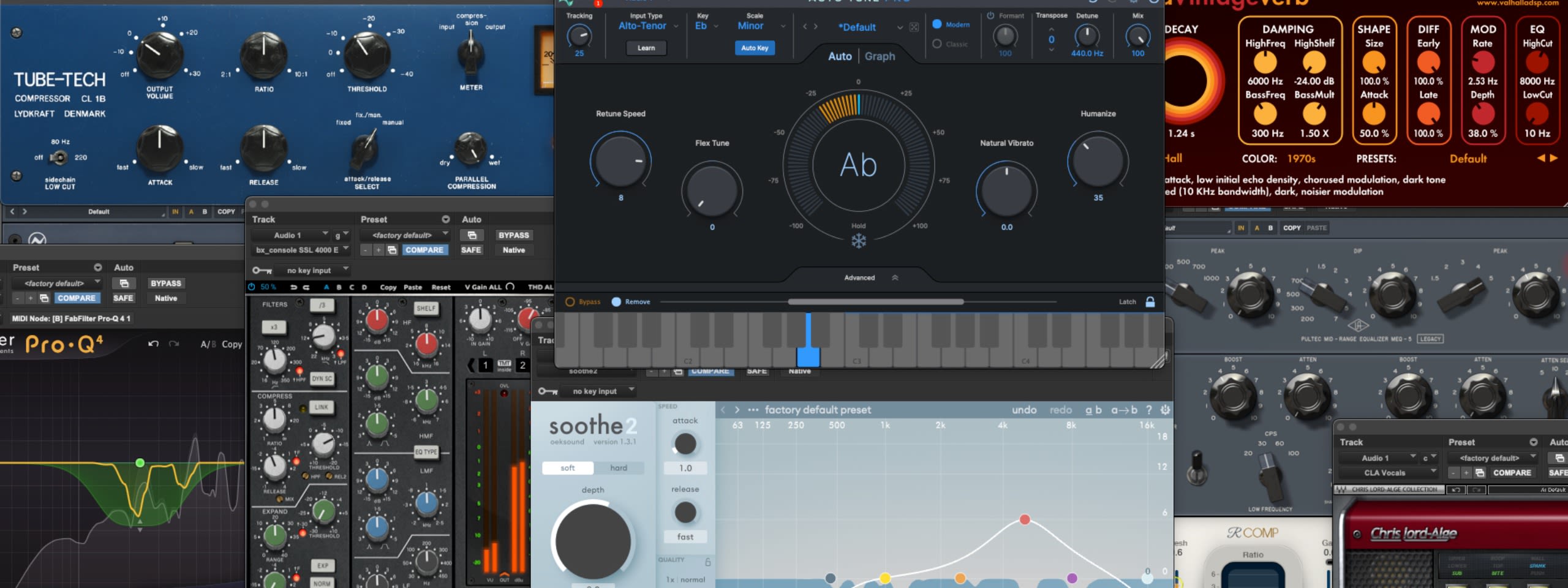Open the *Default preset dropdown in Auto-Tune
This screenshot has width=1568, height=588.
pos(870,27)
